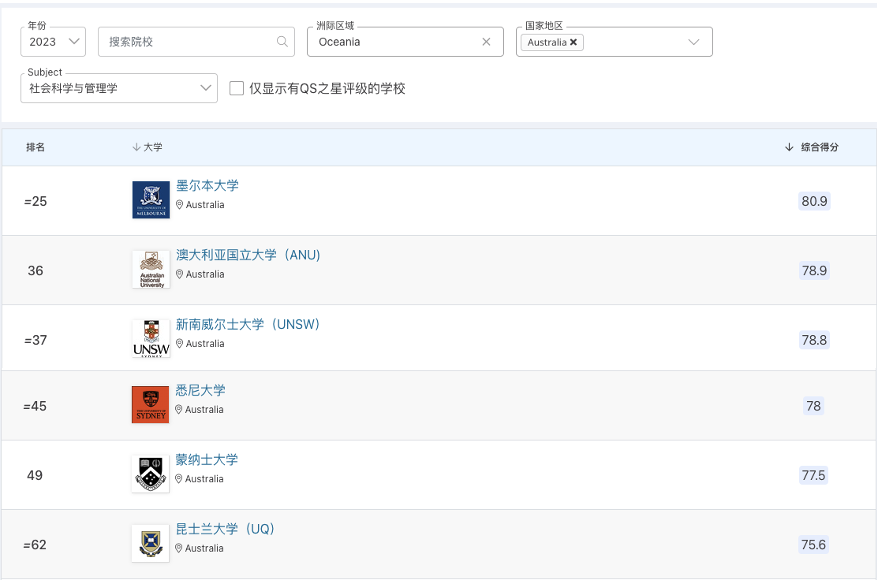The image size is (877, 580).
Task: Open 蒙纳士大学 link
Action: pos(206,460)
